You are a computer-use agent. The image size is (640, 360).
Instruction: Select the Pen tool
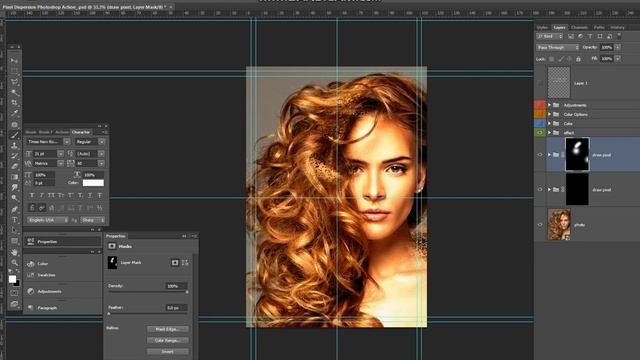[x=14, y=209]
